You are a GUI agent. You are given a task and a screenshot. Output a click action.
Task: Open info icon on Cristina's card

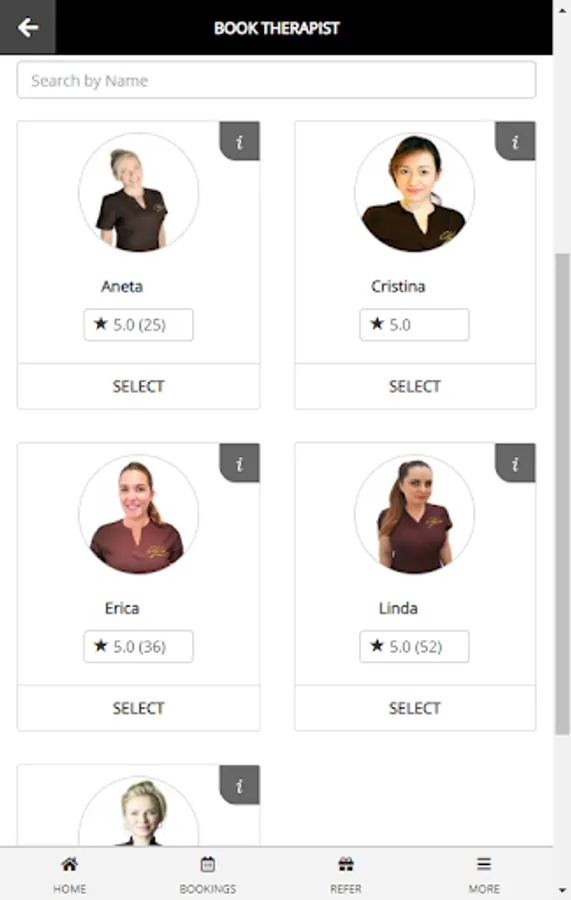pyautogui.click(x=515, y=141)
